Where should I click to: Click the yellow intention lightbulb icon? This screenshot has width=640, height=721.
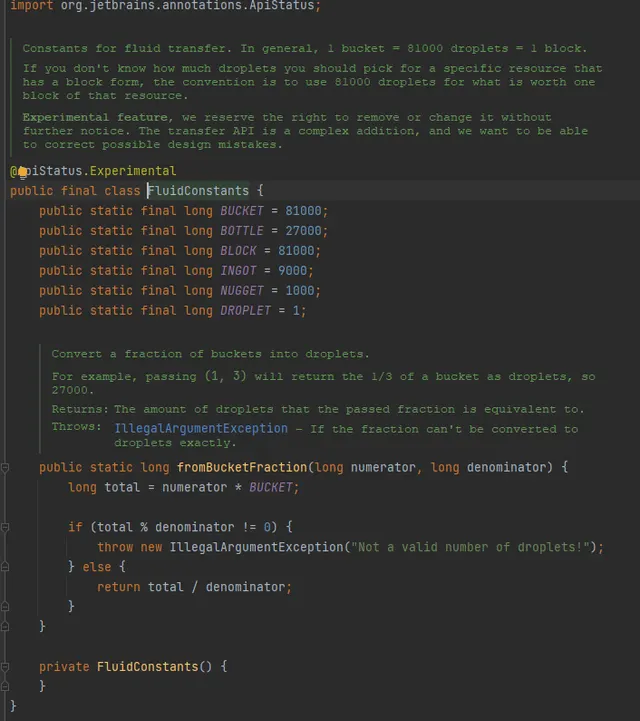coord(23,172)
